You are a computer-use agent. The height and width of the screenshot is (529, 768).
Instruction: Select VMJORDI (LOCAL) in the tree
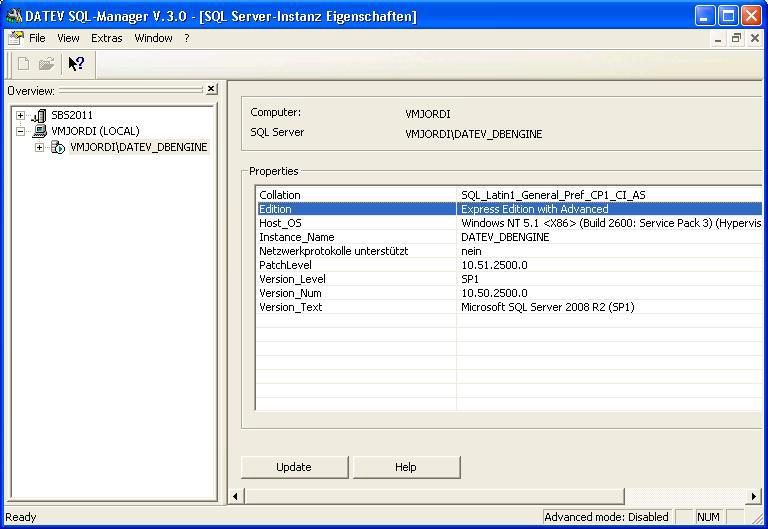[96, 131]
